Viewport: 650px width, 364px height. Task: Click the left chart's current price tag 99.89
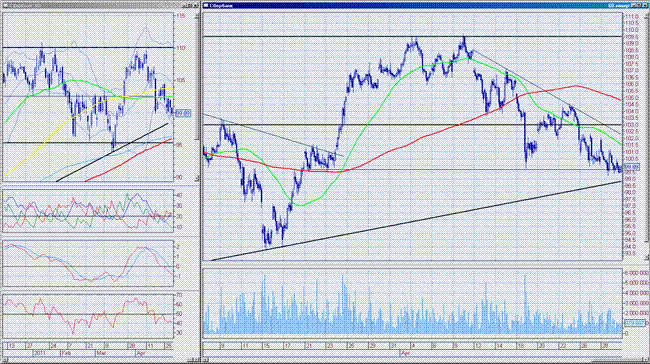coord(183,113)
